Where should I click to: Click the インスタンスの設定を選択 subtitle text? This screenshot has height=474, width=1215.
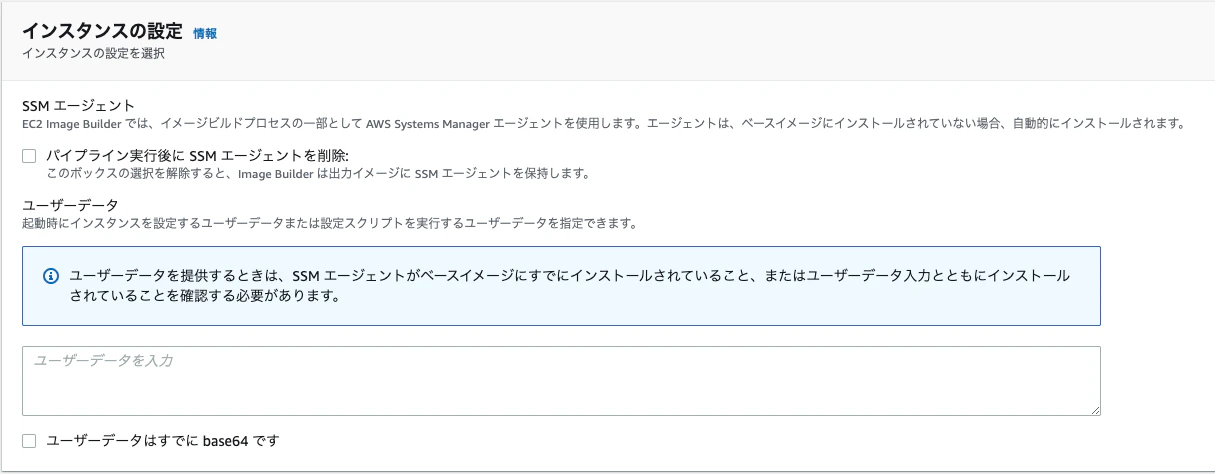[x=93, y=54]
